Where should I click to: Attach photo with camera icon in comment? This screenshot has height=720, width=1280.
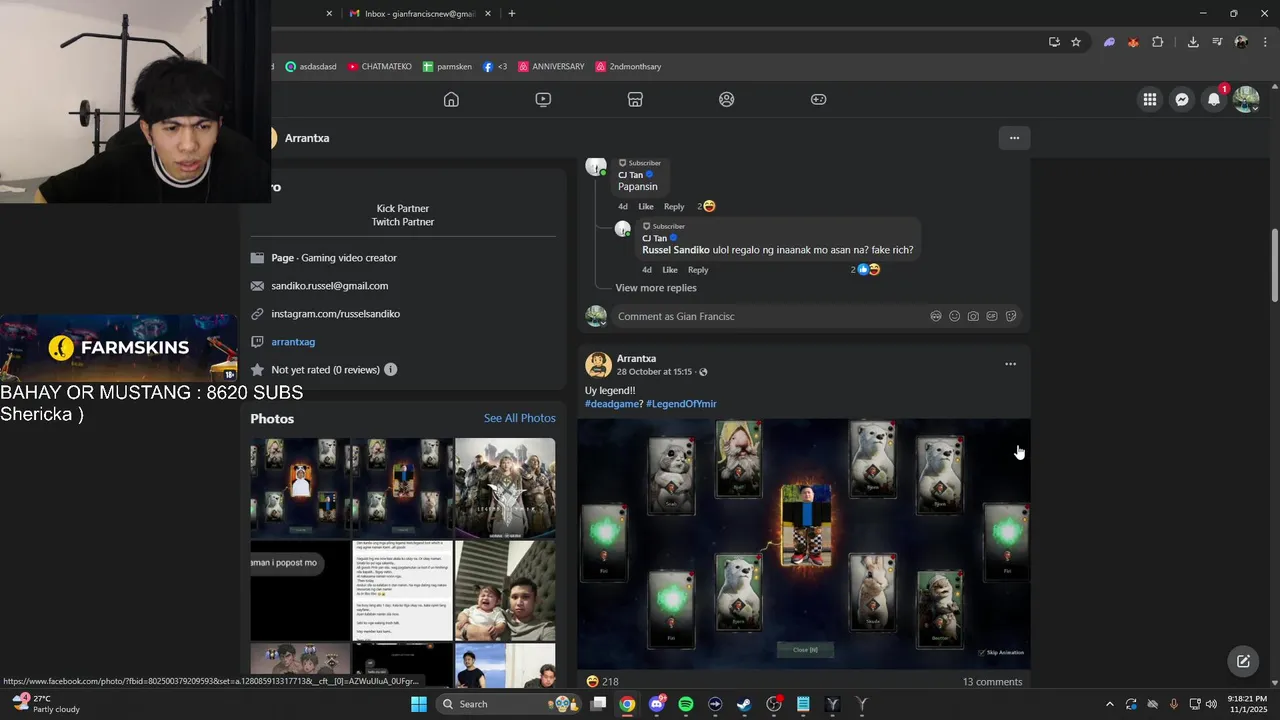[973, 316]
